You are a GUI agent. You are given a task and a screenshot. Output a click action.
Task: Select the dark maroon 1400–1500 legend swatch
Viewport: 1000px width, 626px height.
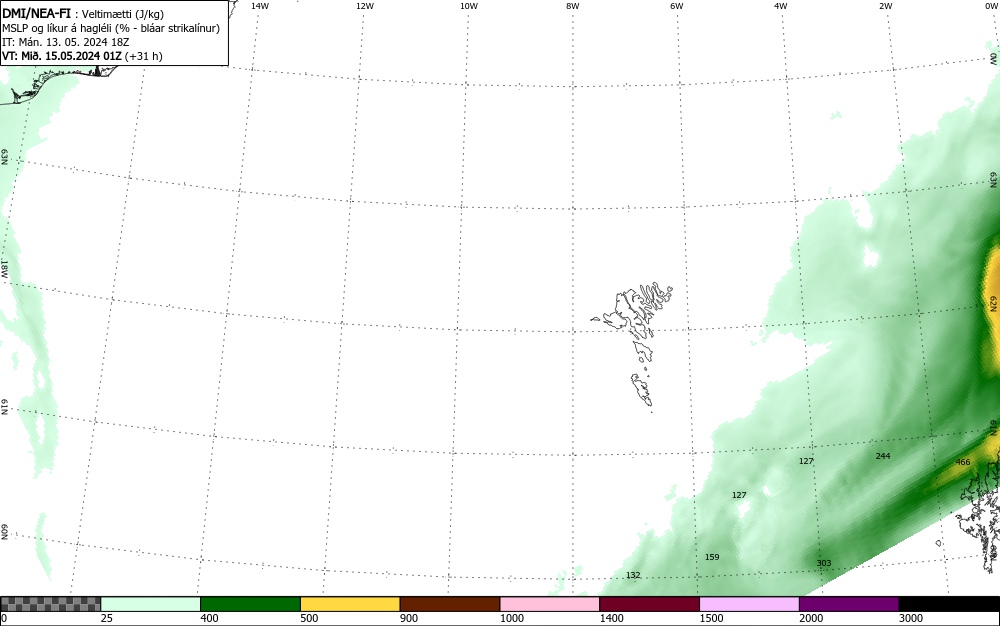(x=649, y=604)
